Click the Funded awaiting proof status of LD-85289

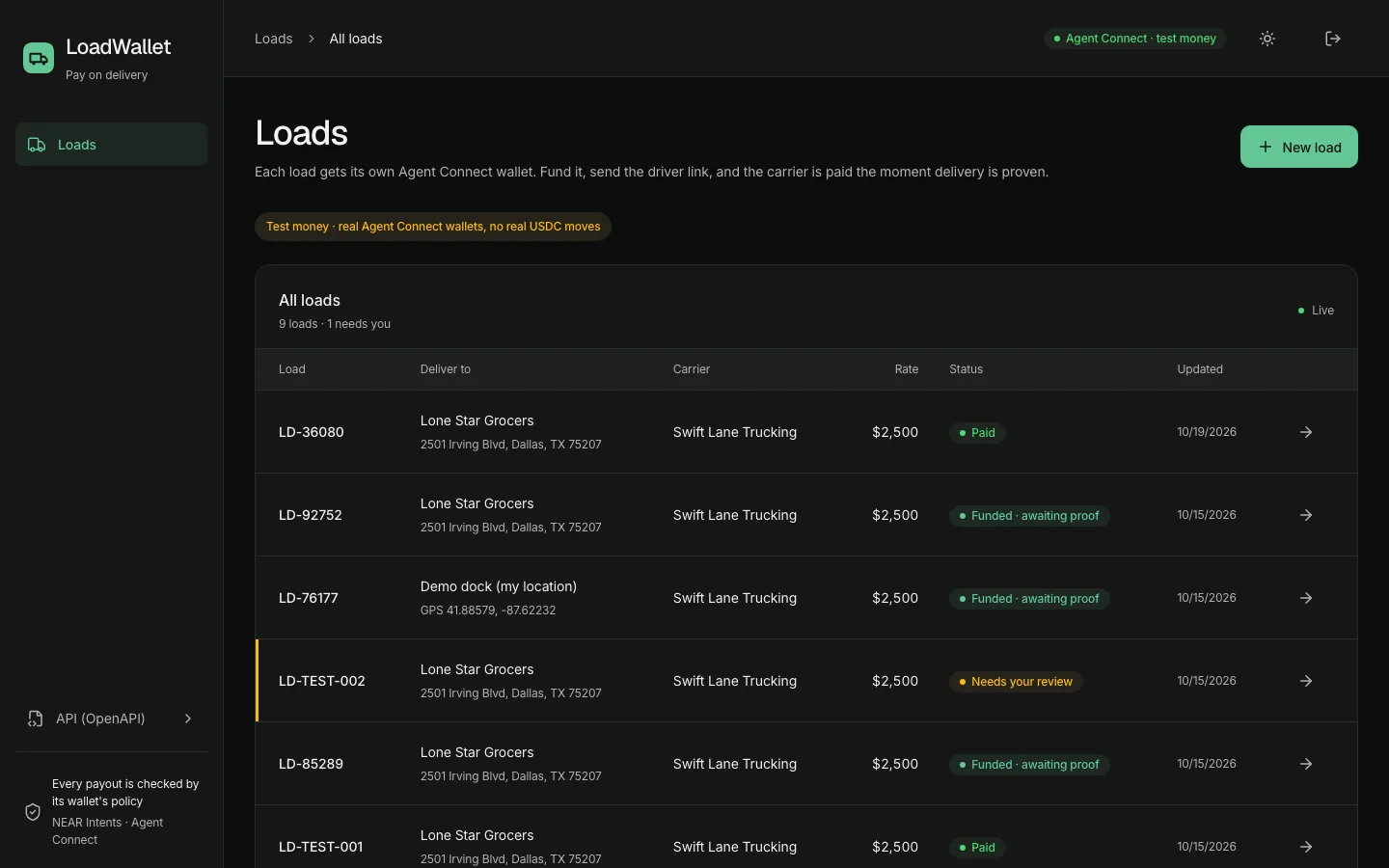pyautogui.click(x=1029, y=765)
